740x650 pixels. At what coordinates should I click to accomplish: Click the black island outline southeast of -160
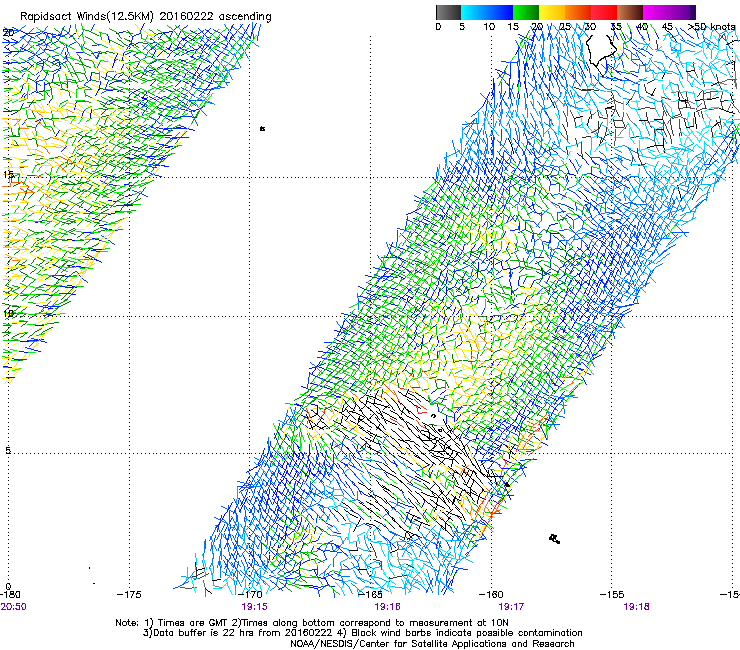pyautogui.click(x=555, y=539)
